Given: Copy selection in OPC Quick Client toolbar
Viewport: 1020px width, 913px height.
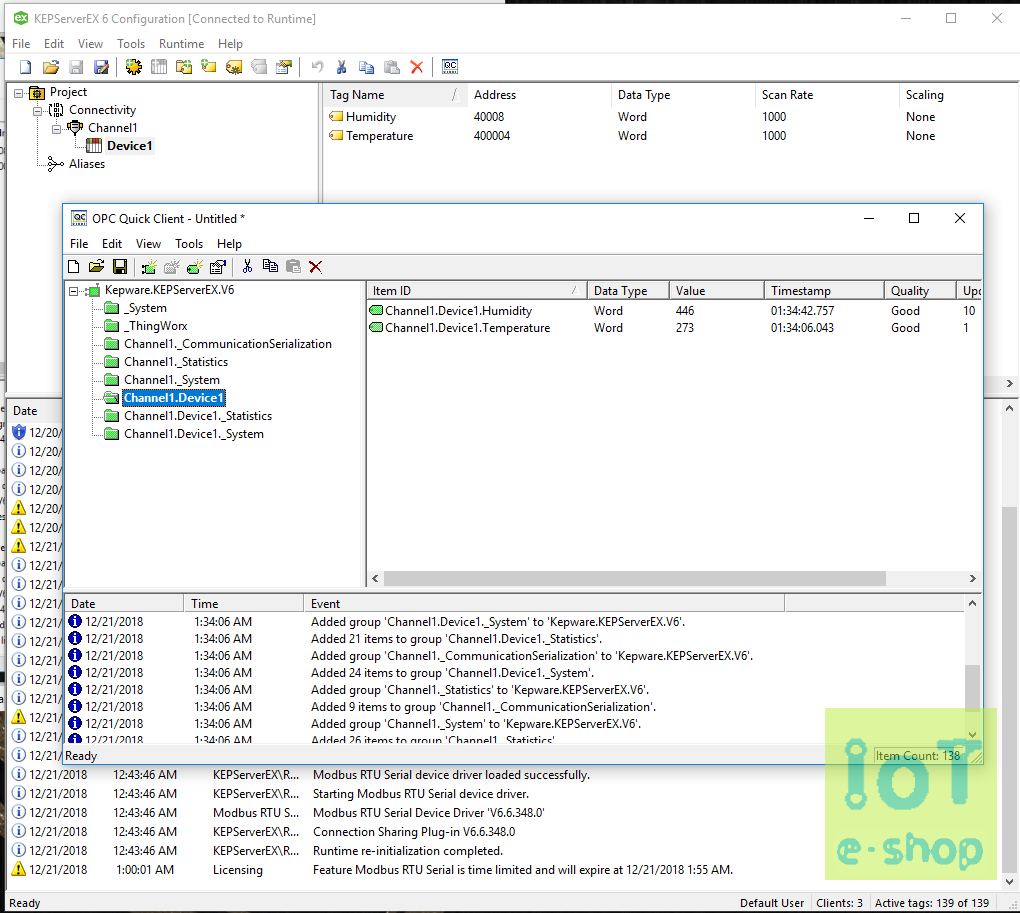Looking at the screenshot, I should point(270,267).
